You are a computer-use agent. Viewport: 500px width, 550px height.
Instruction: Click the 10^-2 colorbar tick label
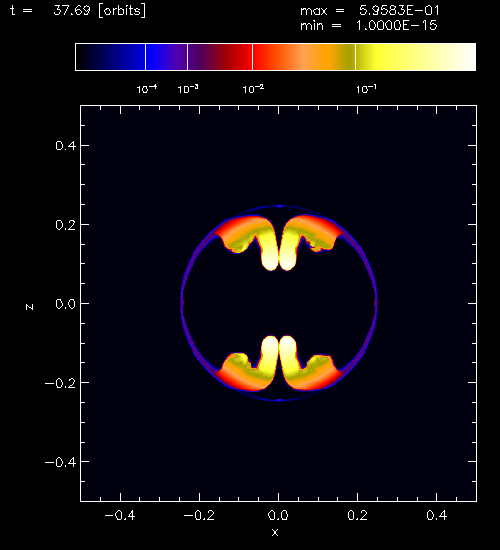(x=253, y=89)
